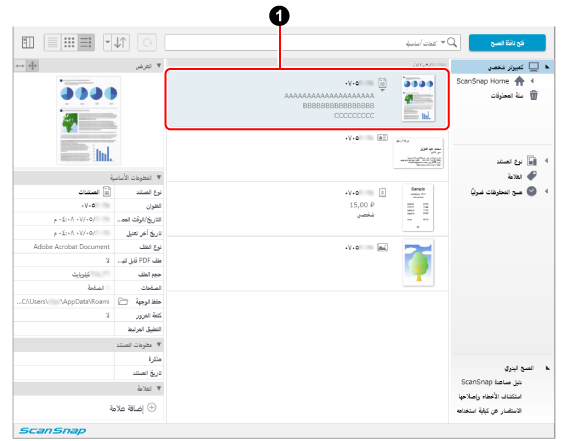Click the pie-chart document thumbnail in list
This screenshot has height=441, width=568.
418,98
